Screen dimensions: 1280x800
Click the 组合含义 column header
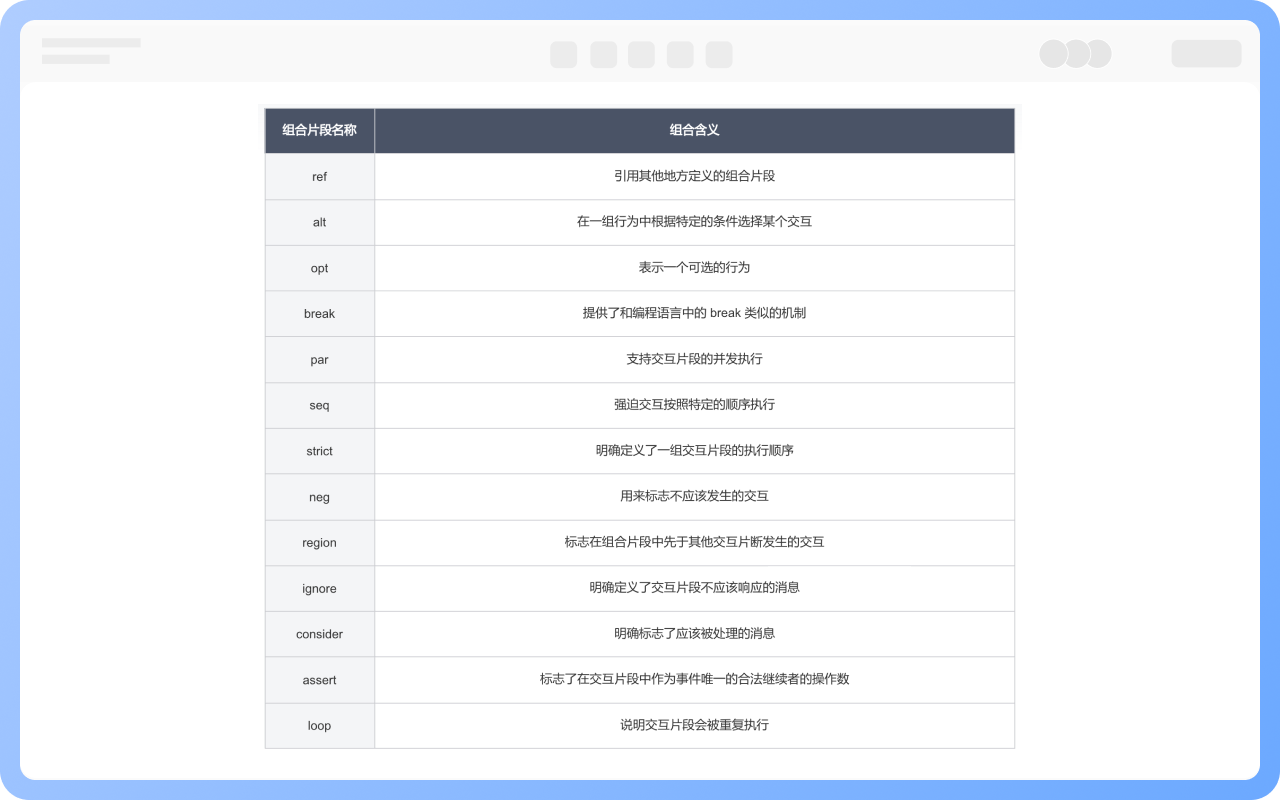click(694, 130)
